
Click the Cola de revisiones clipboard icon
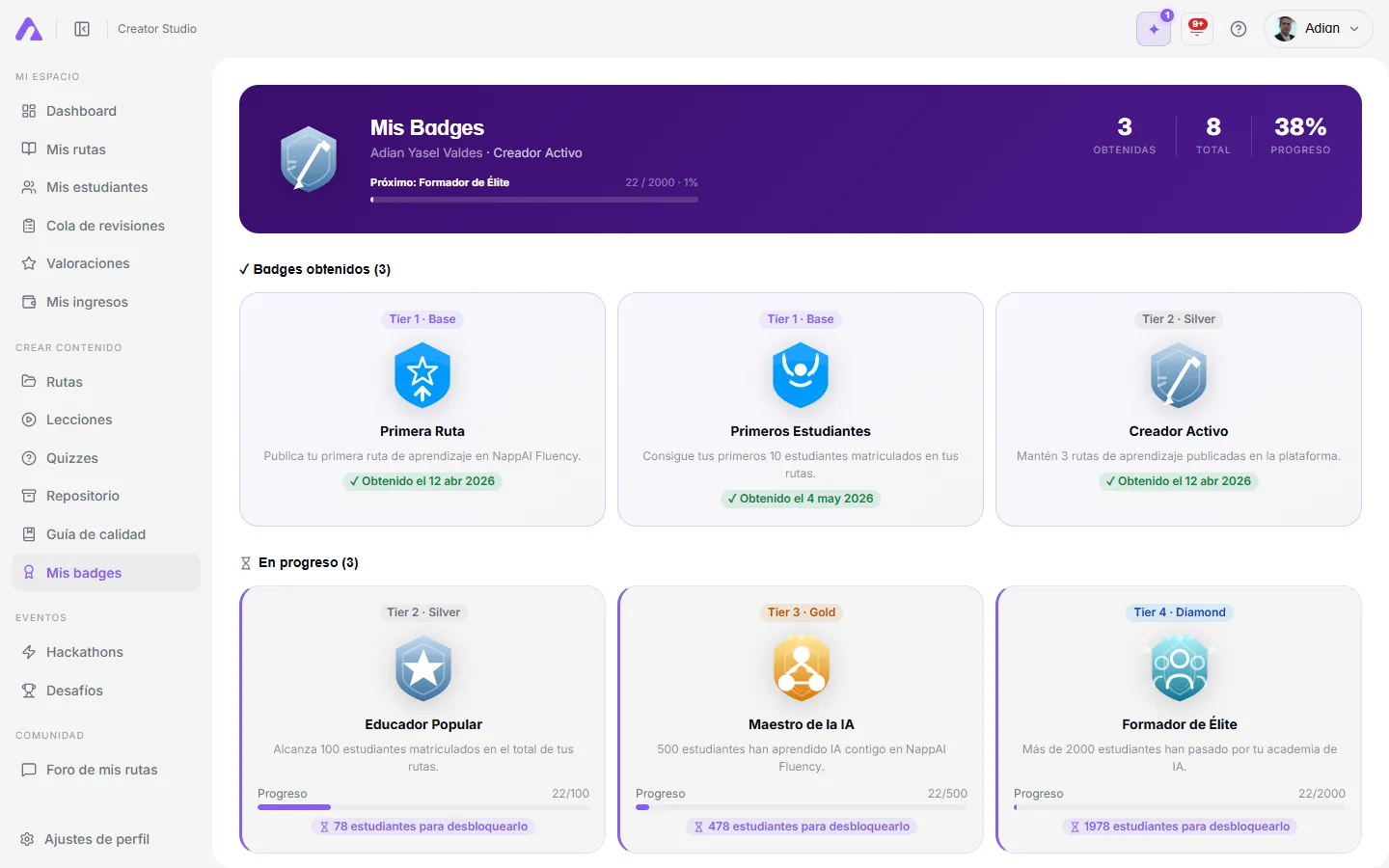pyautogui.click(x=29, y=226)
